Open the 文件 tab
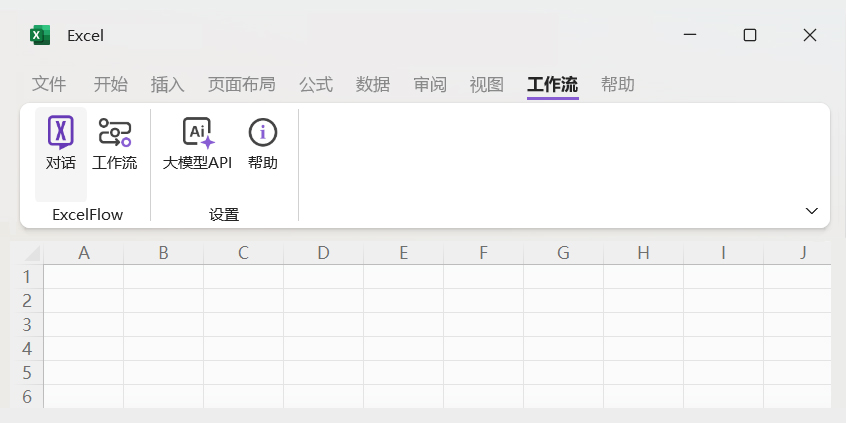This screenshot has width=846, height=423. (x=49, y=85)
